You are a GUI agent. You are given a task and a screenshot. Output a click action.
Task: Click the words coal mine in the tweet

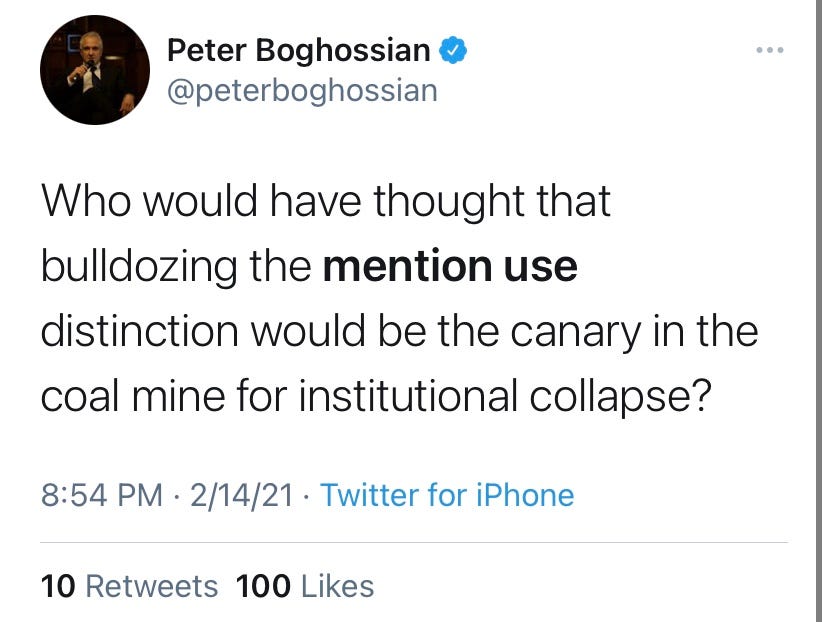133,397
